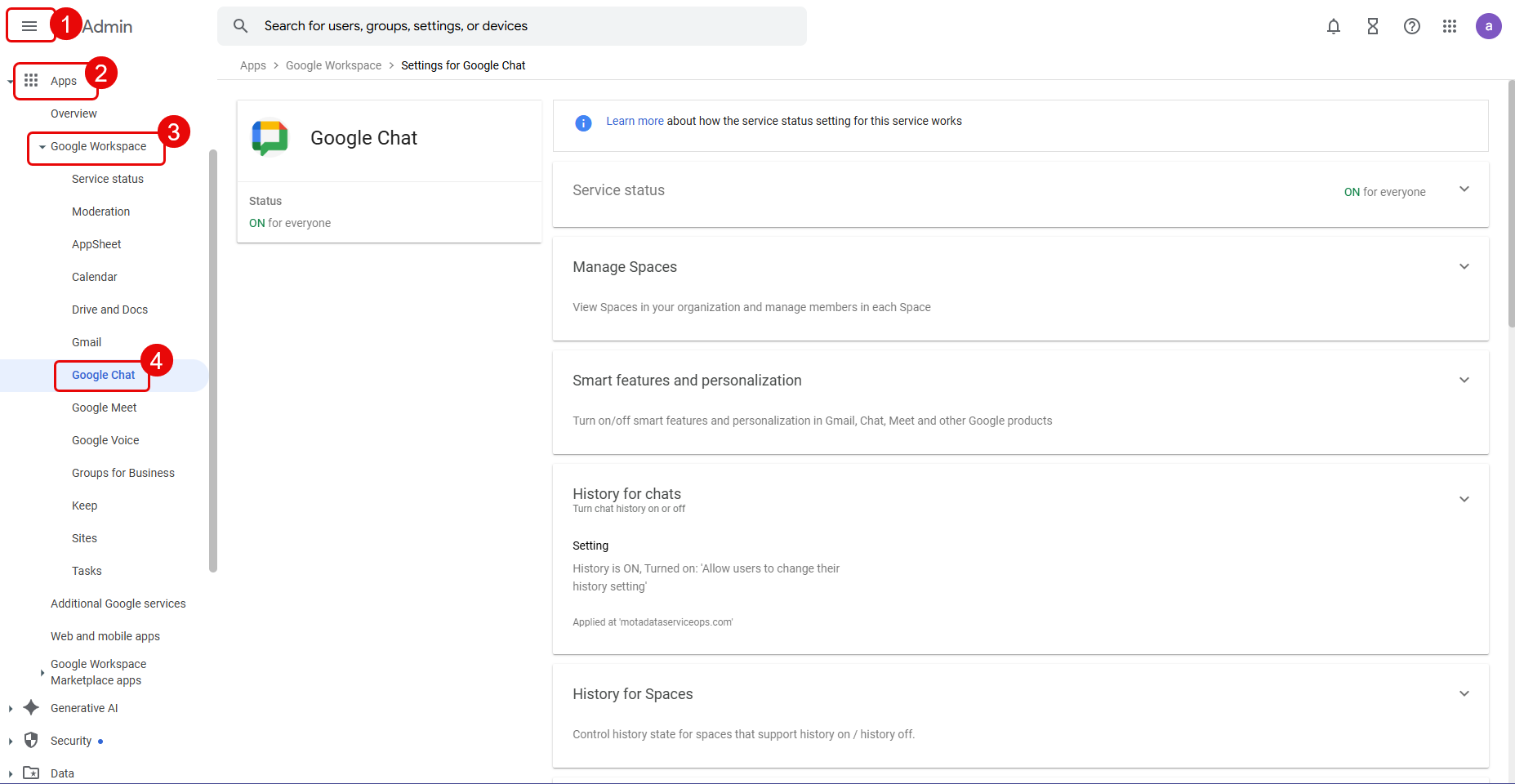
Task: Open the tasks hourglass icon
Action: [1372, 26]
